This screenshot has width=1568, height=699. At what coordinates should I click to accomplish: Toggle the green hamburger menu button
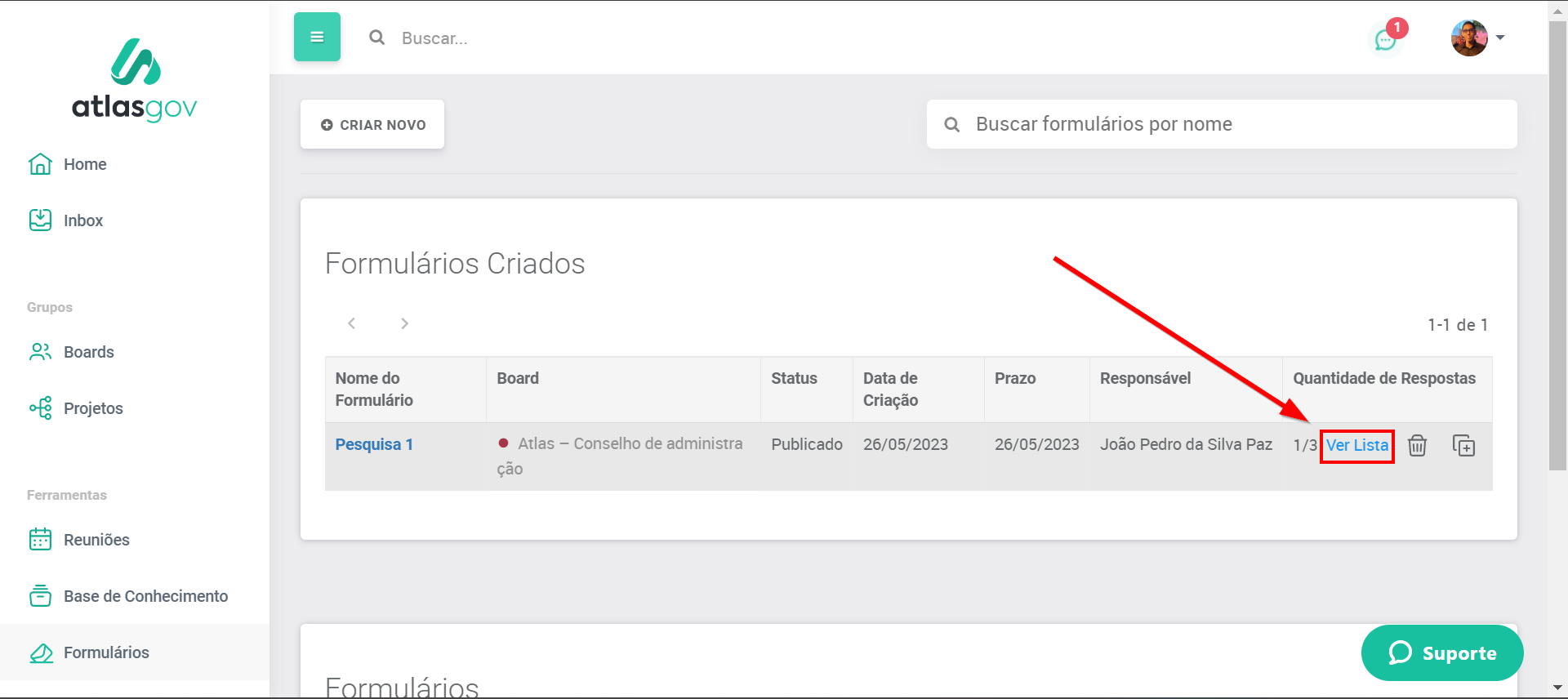[x=317, y=37]
